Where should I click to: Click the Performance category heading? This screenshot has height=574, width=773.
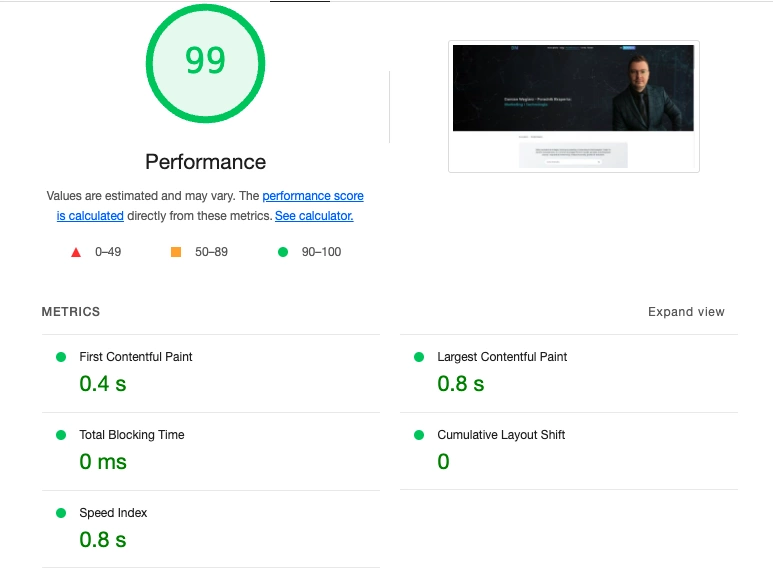tap(205, 162)
